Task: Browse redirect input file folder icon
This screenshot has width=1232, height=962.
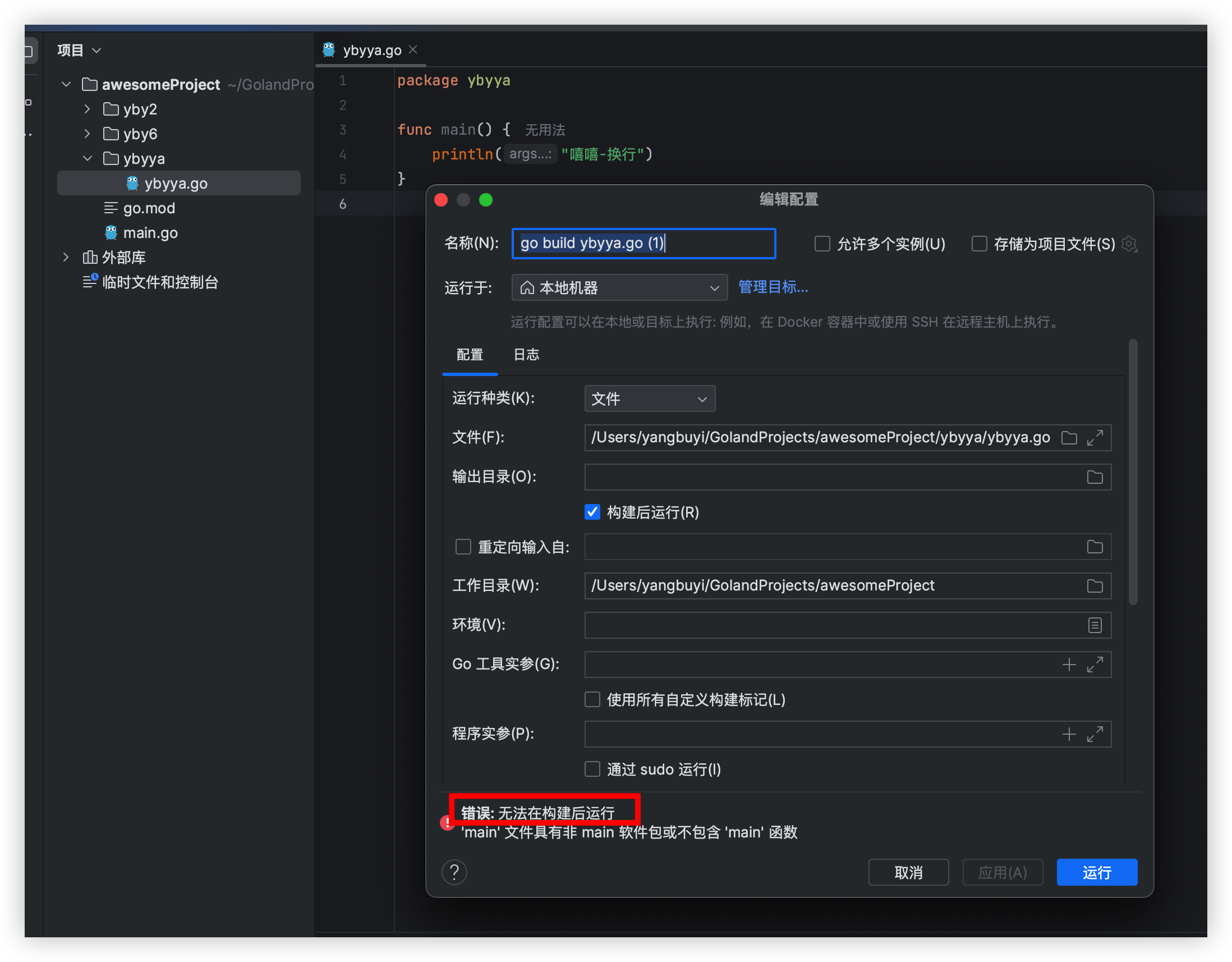Action: (x=1095, y=547)
